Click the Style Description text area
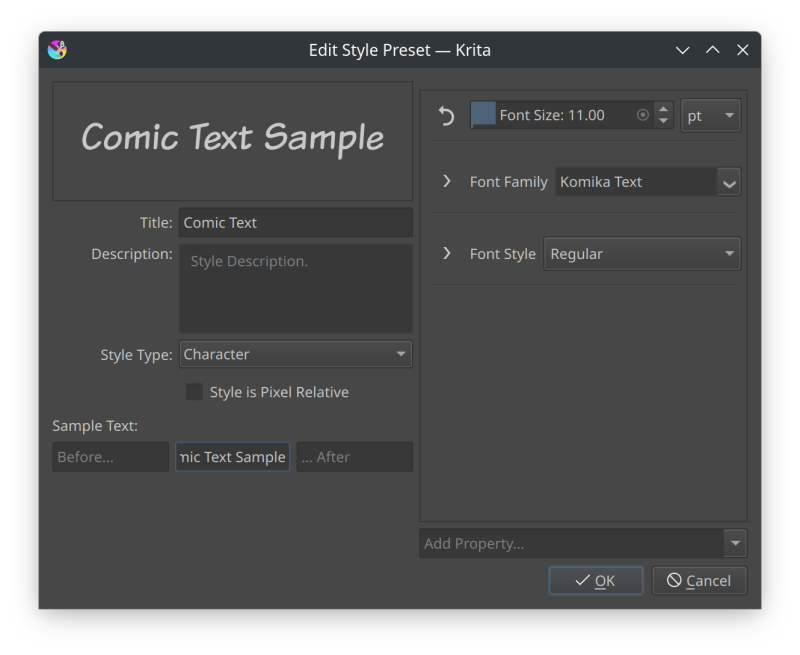Image resolution: width=800 pixels, height=655 pixels. point(295,289)
